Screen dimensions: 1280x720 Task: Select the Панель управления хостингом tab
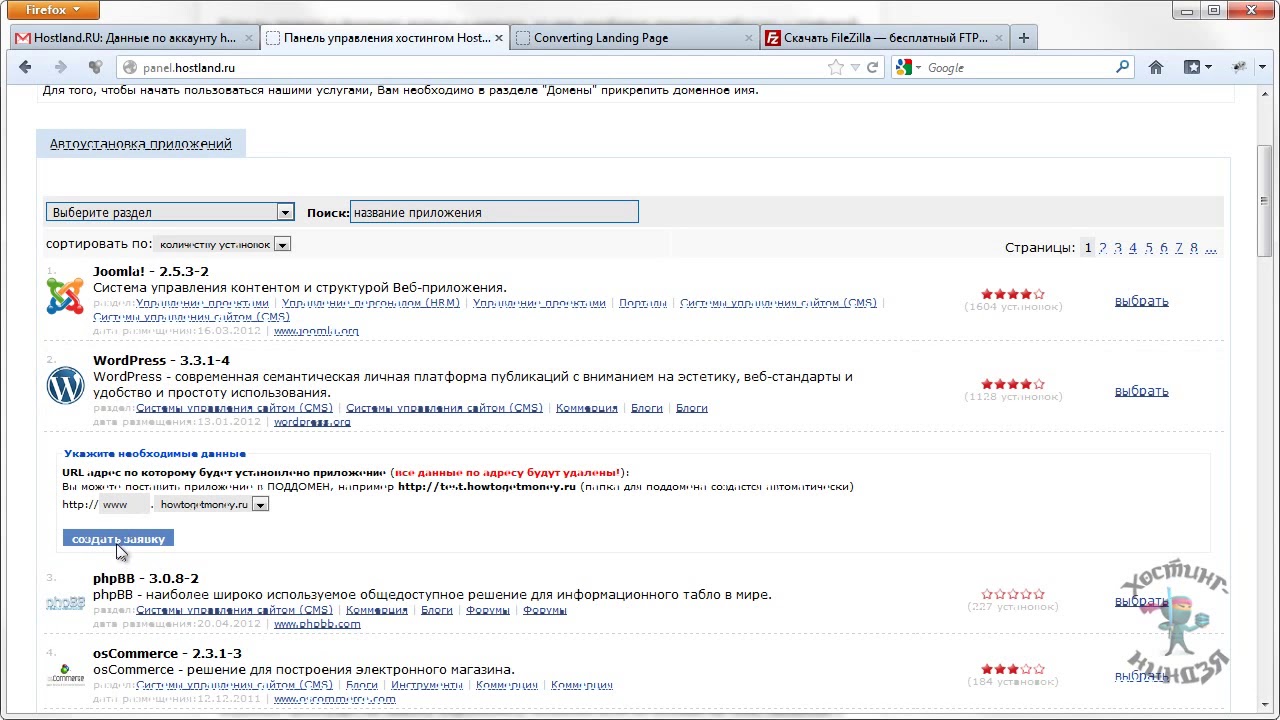385,38
